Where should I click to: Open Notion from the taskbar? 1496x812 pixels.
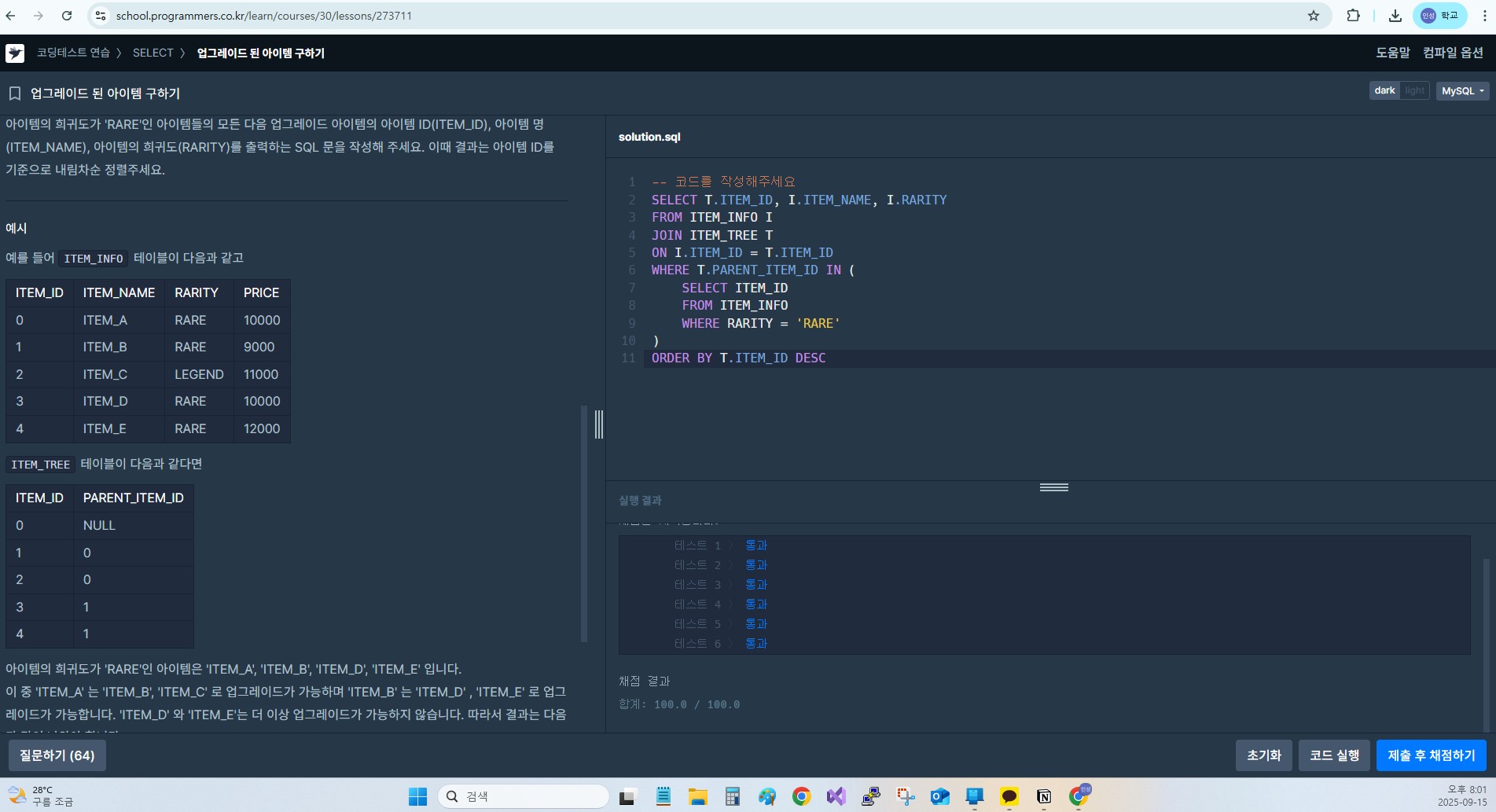coord(1043,796)
